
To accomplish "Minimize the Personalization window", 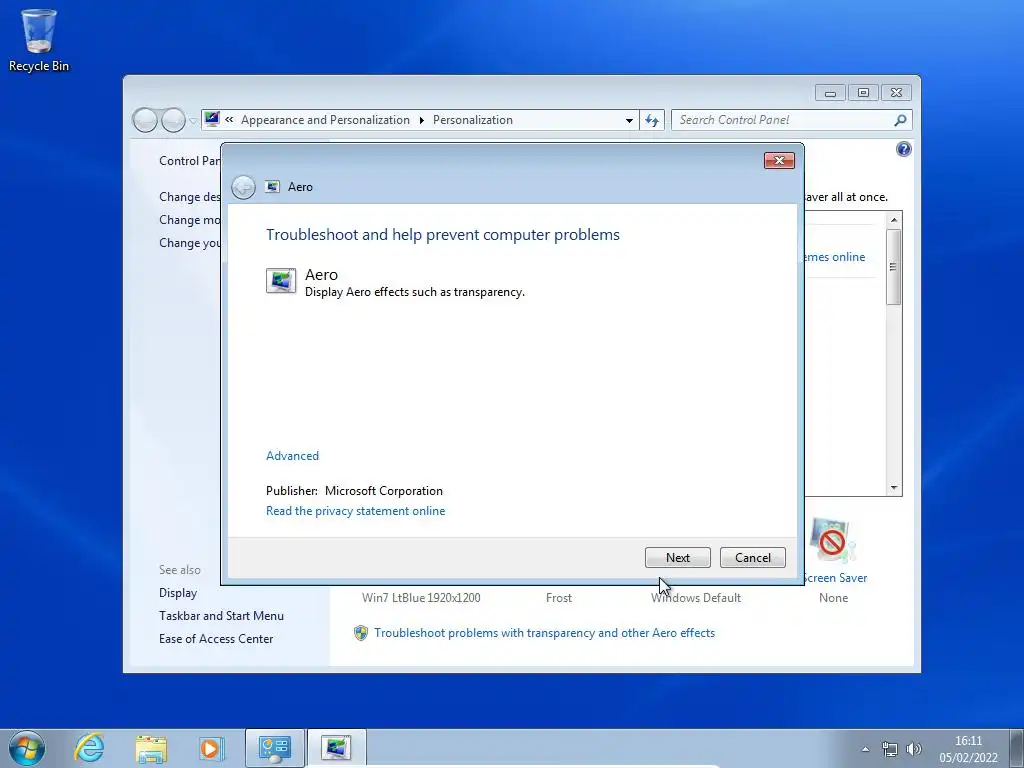I will (830, 93).
